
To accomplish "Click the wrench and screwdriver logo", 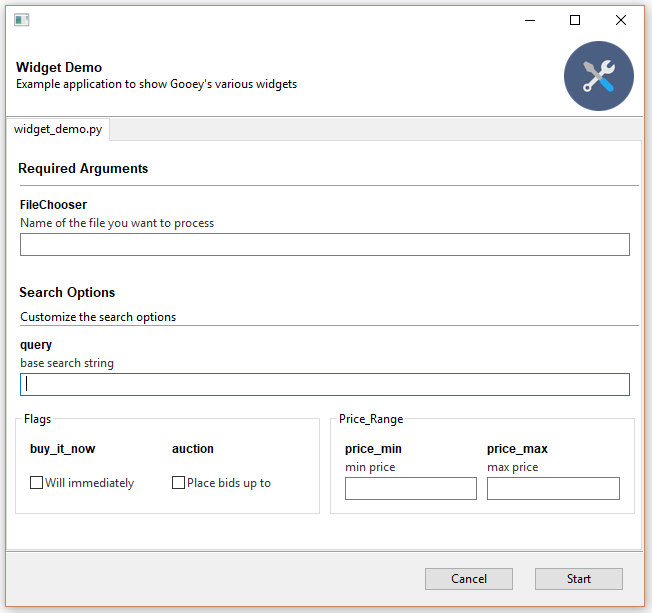I will [x=598, y=76].
